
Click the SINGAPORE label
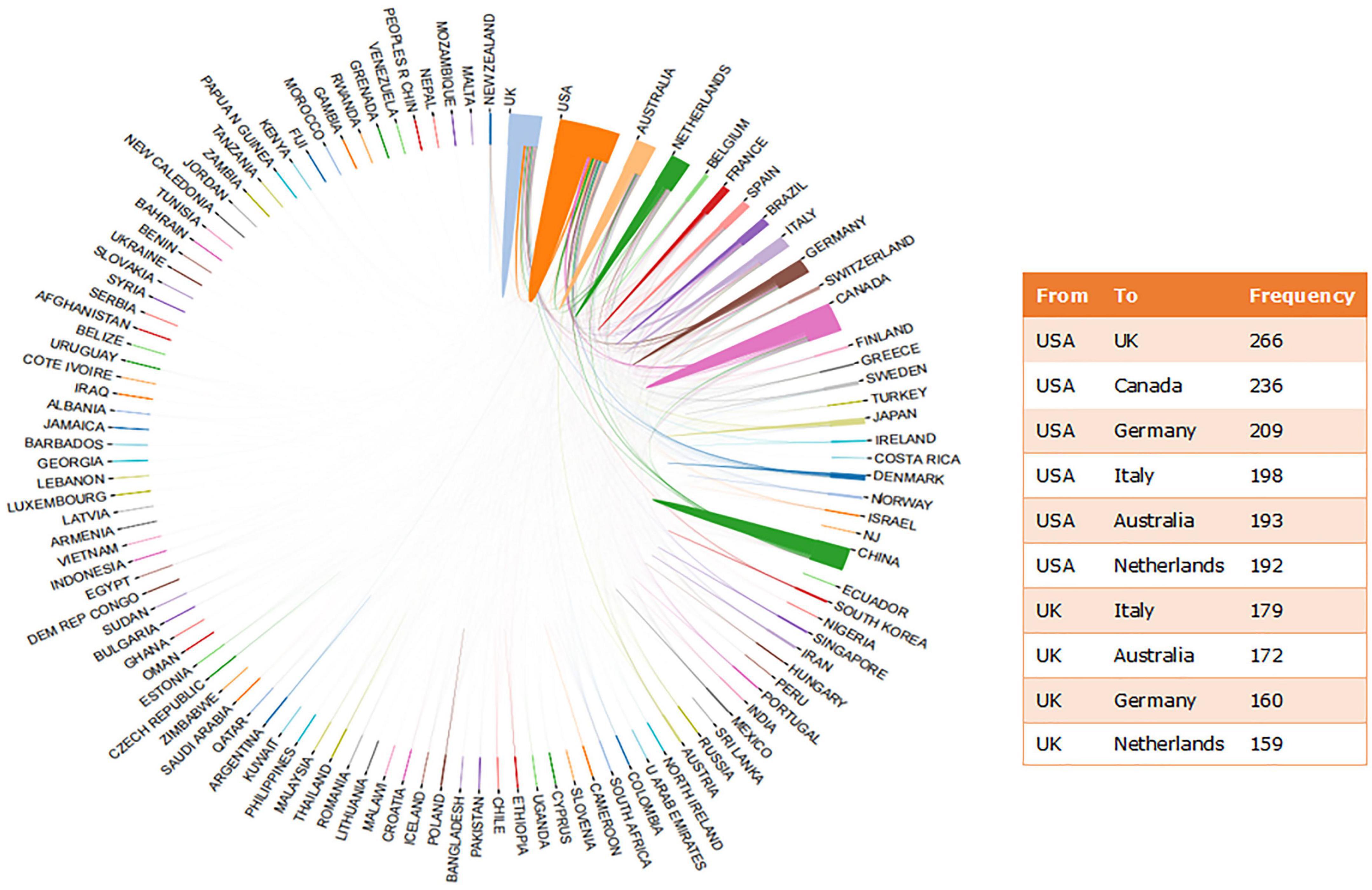[x=850, y=656]
